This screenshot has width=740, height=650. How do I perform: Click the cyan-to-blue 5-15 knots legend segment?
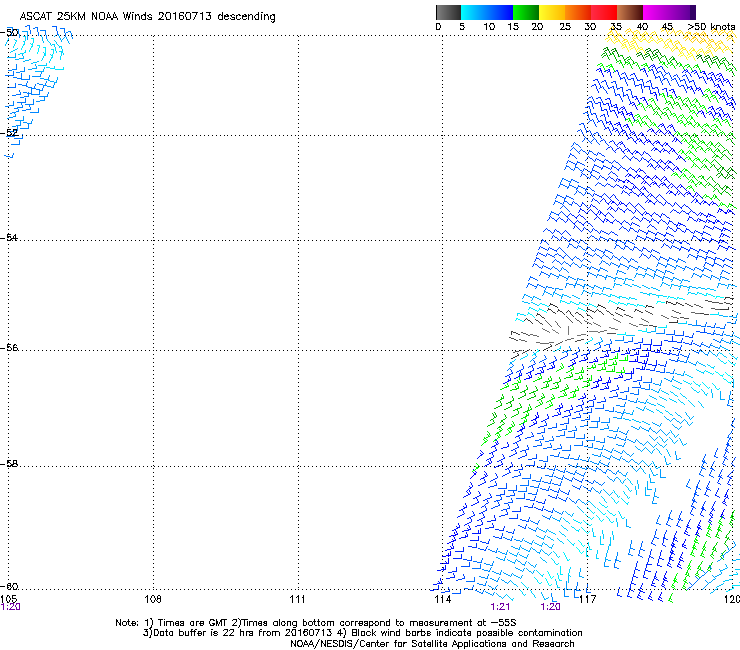tap(487, 12)
